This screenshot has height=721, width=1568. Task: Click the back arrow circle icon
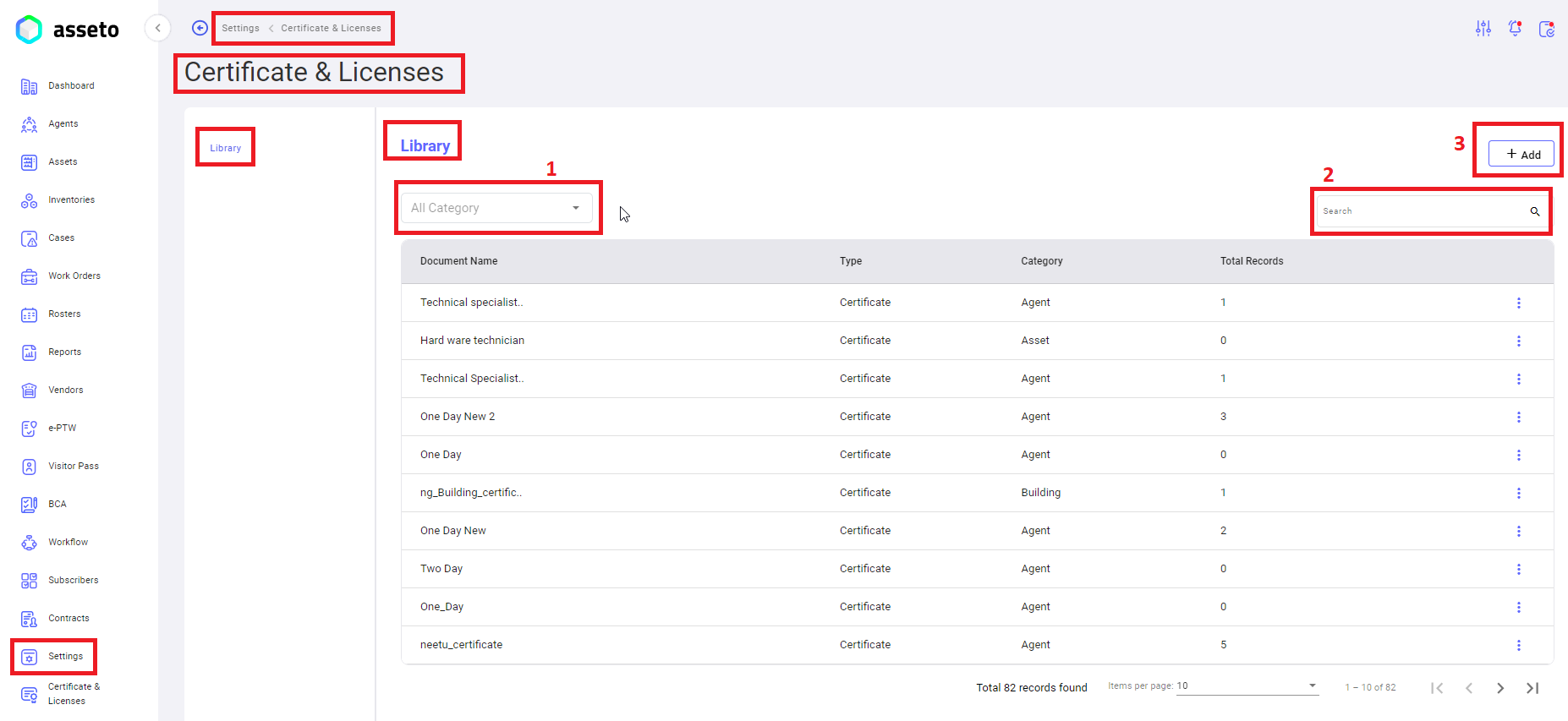[x=200, y=28]
